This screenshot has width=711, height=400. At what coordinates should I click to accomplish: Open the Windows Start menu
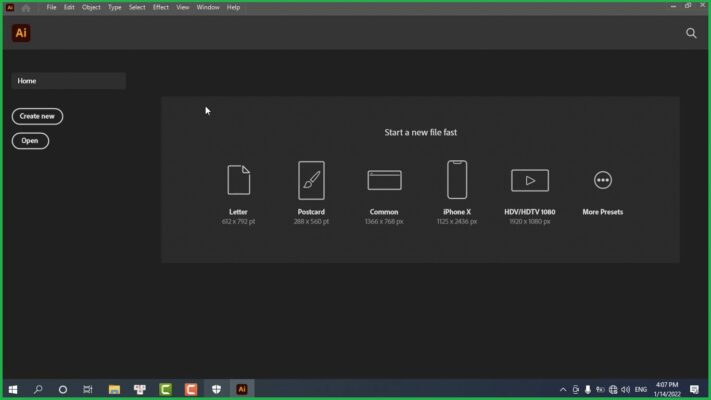point(13,389)
